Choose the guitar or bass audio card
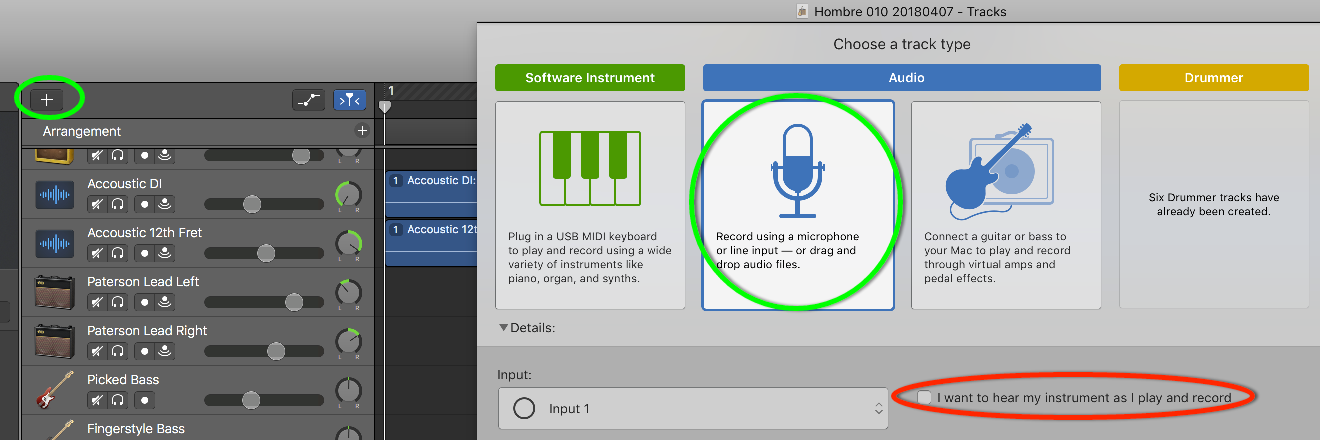 tap(1006, 205)
